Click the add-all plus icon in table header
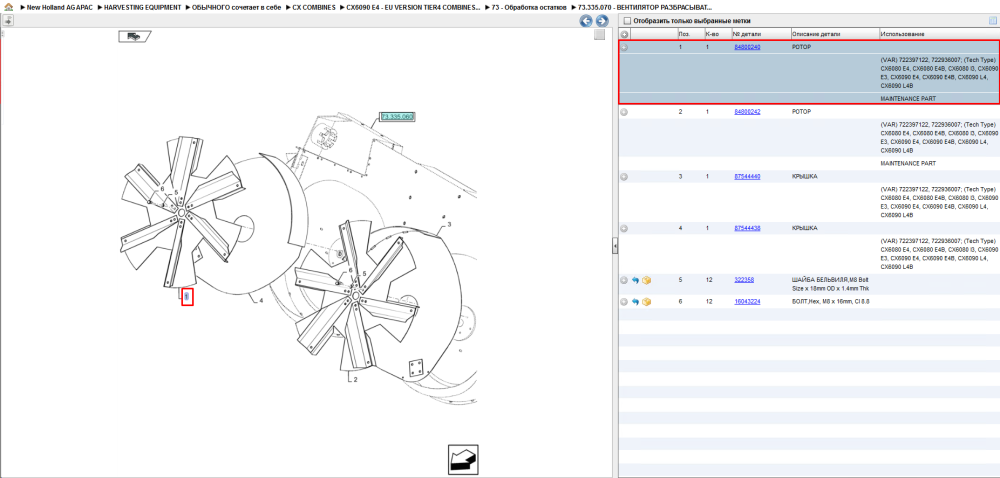The height and width of the screenshot is (478, 1000). tap(624, 34)
